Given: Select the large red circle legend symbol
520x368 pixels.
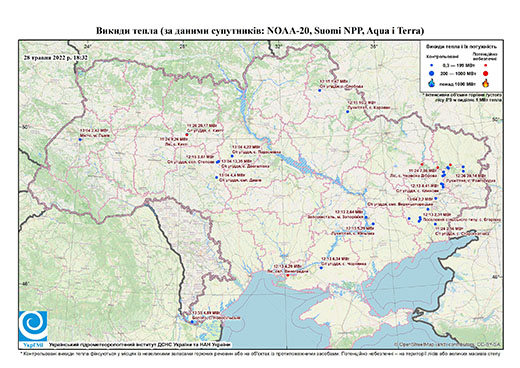Looking at the screenshot, I should click(x=486, y=73).
